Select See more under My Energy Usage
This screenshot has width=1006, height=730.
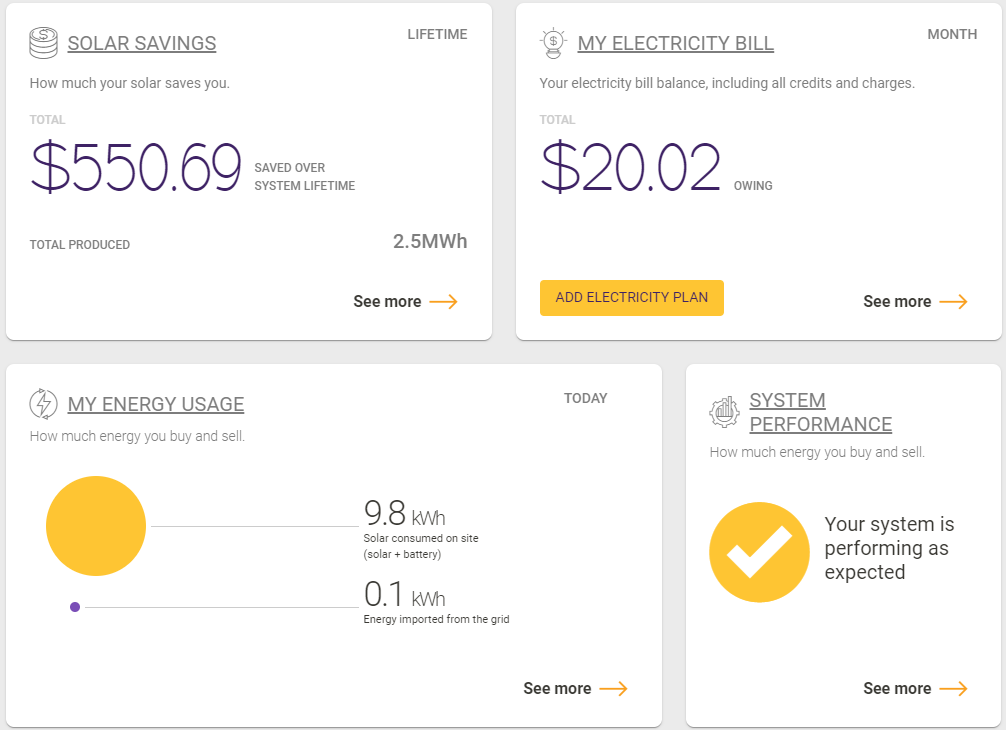tap(558, 688)
